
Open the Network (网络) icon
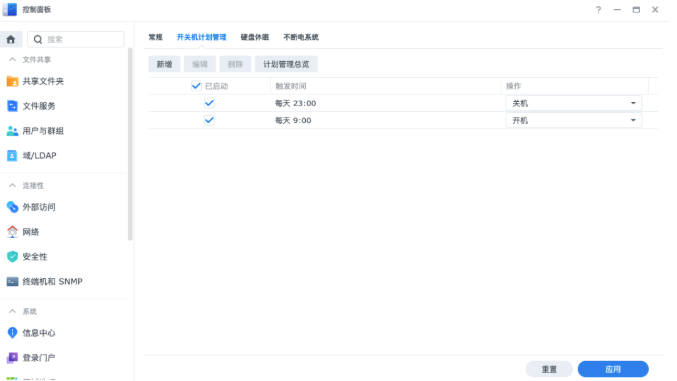coord(12,232)
